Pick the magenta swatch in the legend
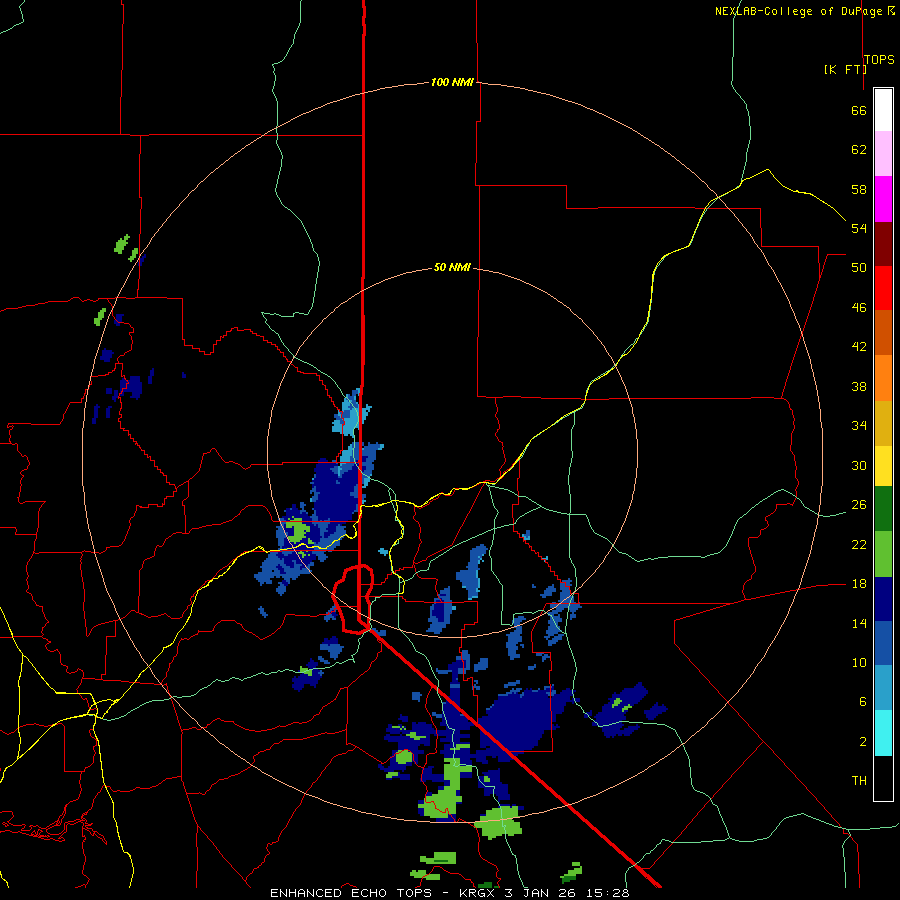900x900 pixels. (883, 199)
